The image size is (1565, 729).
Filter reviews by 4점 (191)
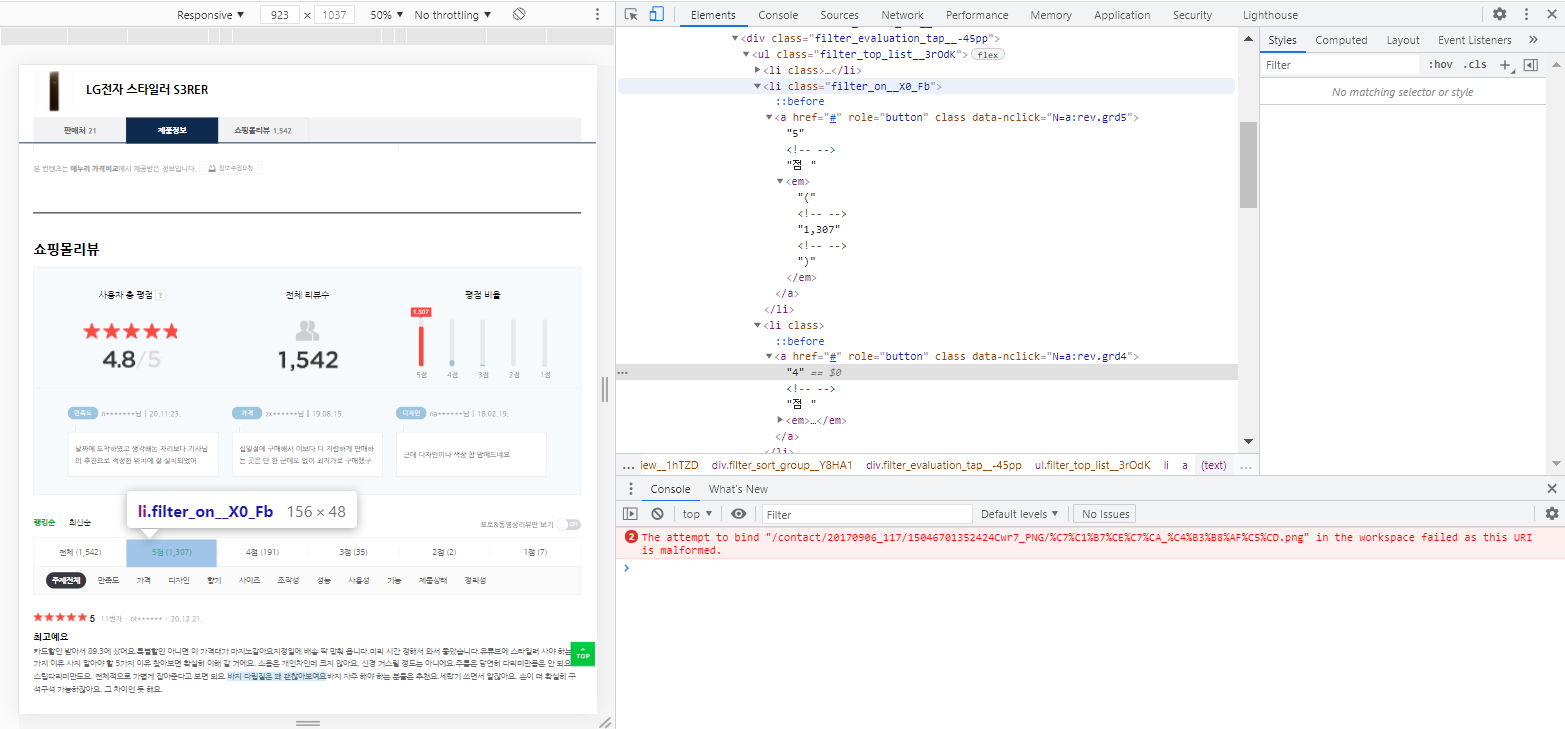262,552
